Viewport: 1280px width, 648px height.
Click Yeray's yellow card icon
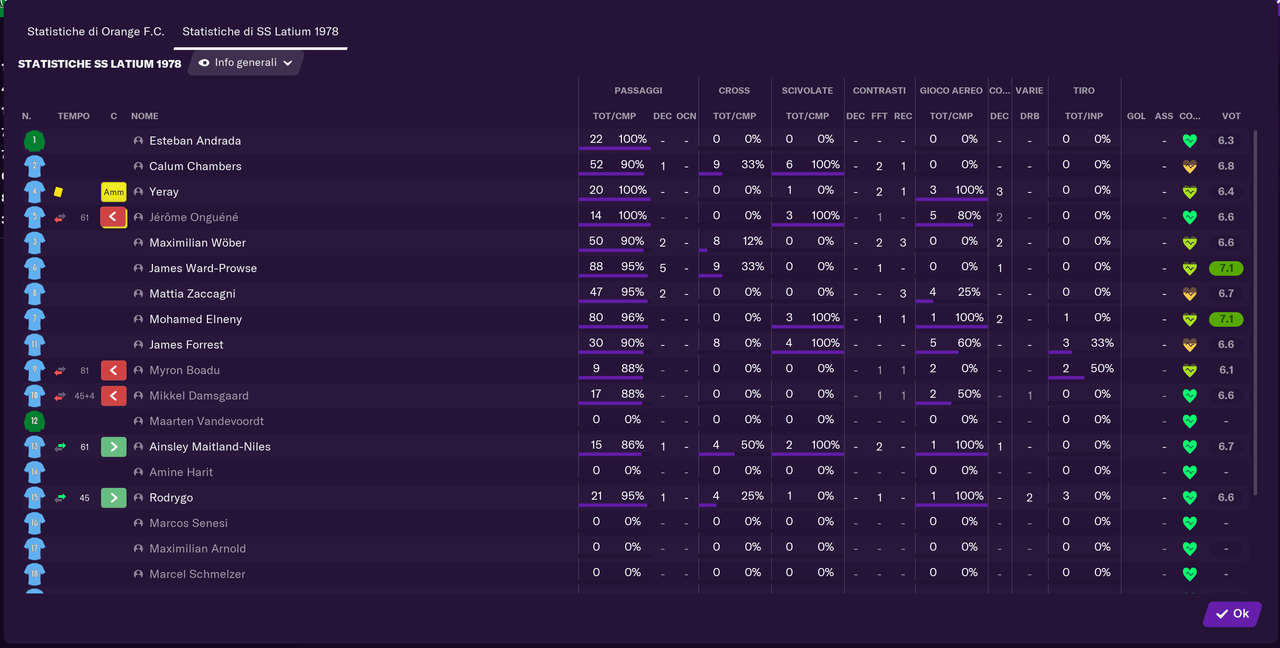58,192
